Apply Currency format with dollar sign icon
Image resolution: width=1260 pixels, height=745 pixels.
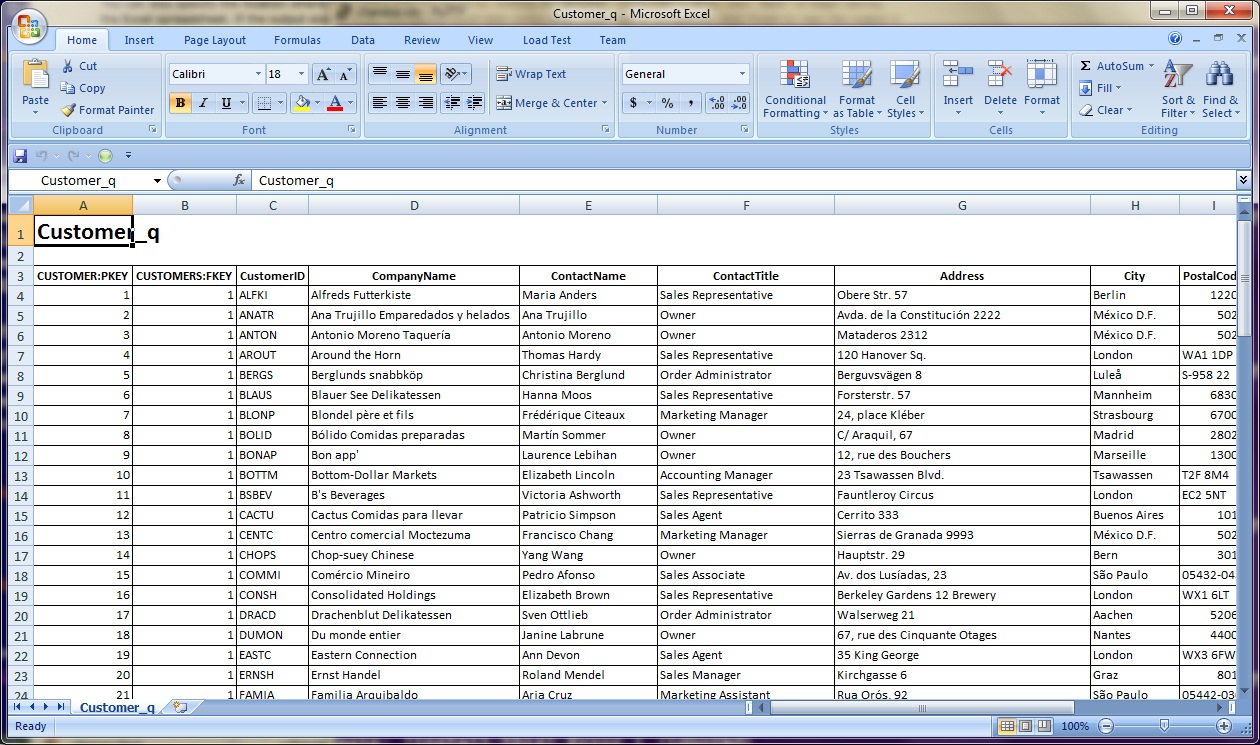click(x=633, y=102)
